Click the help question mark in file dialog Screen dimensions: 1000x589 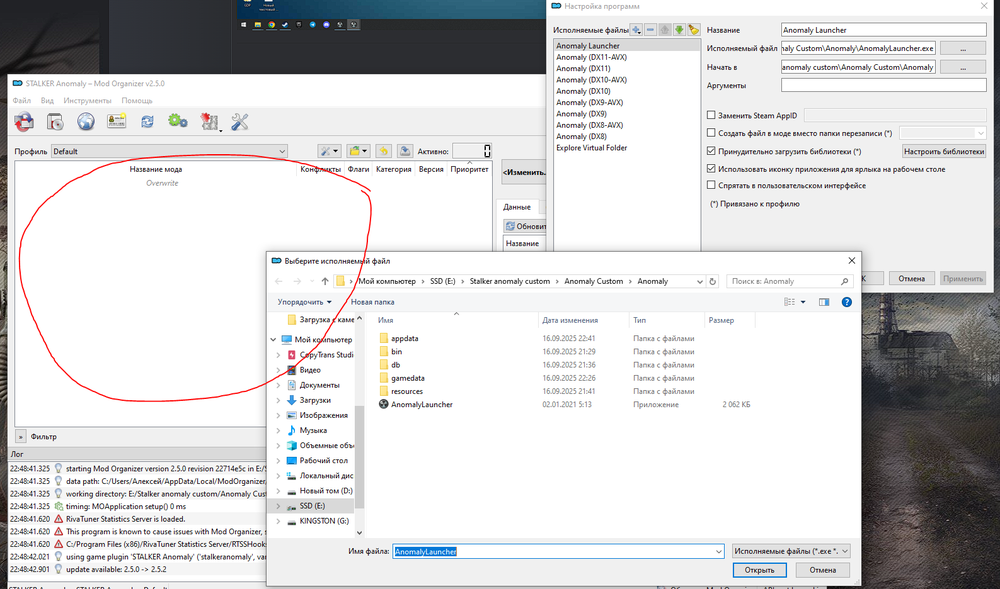coord(847,301)
